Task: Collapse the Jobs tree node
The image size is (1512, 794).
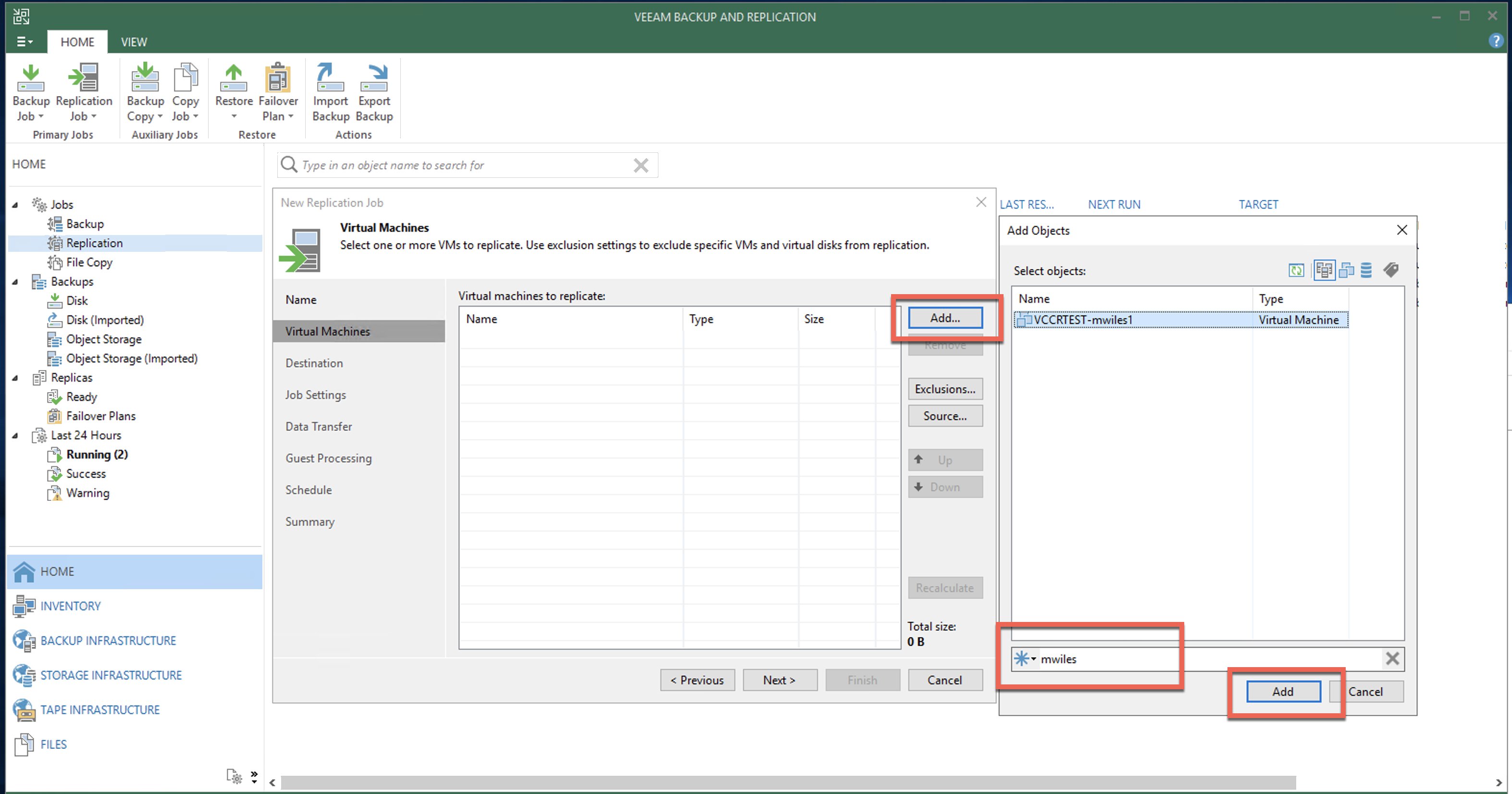Action: click(x=15, y=204)
